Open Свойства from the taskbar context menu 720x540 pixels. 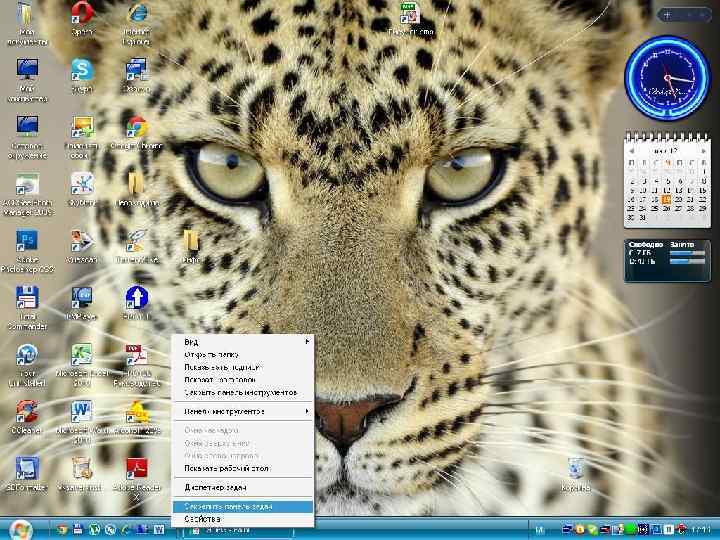click(243, 519)
